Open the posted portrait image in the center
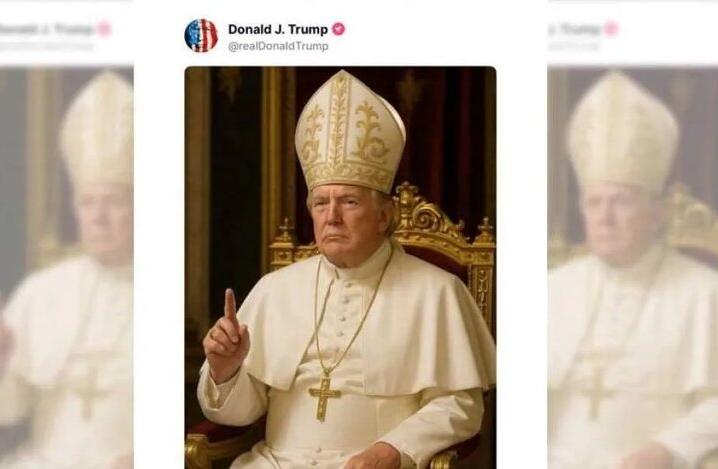The width and height of the screenshot is (718, 469). (340, 267)
